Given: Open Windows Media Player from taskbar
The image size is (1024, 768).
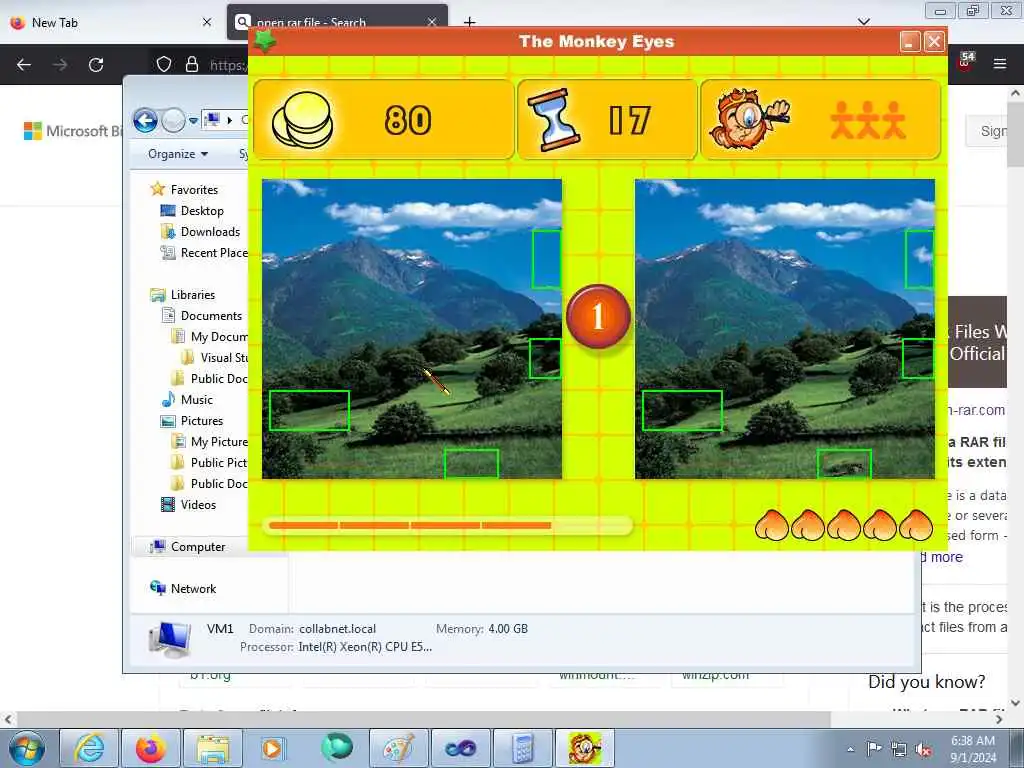Looking at the screenshot, I should click(x=274, y=748).
